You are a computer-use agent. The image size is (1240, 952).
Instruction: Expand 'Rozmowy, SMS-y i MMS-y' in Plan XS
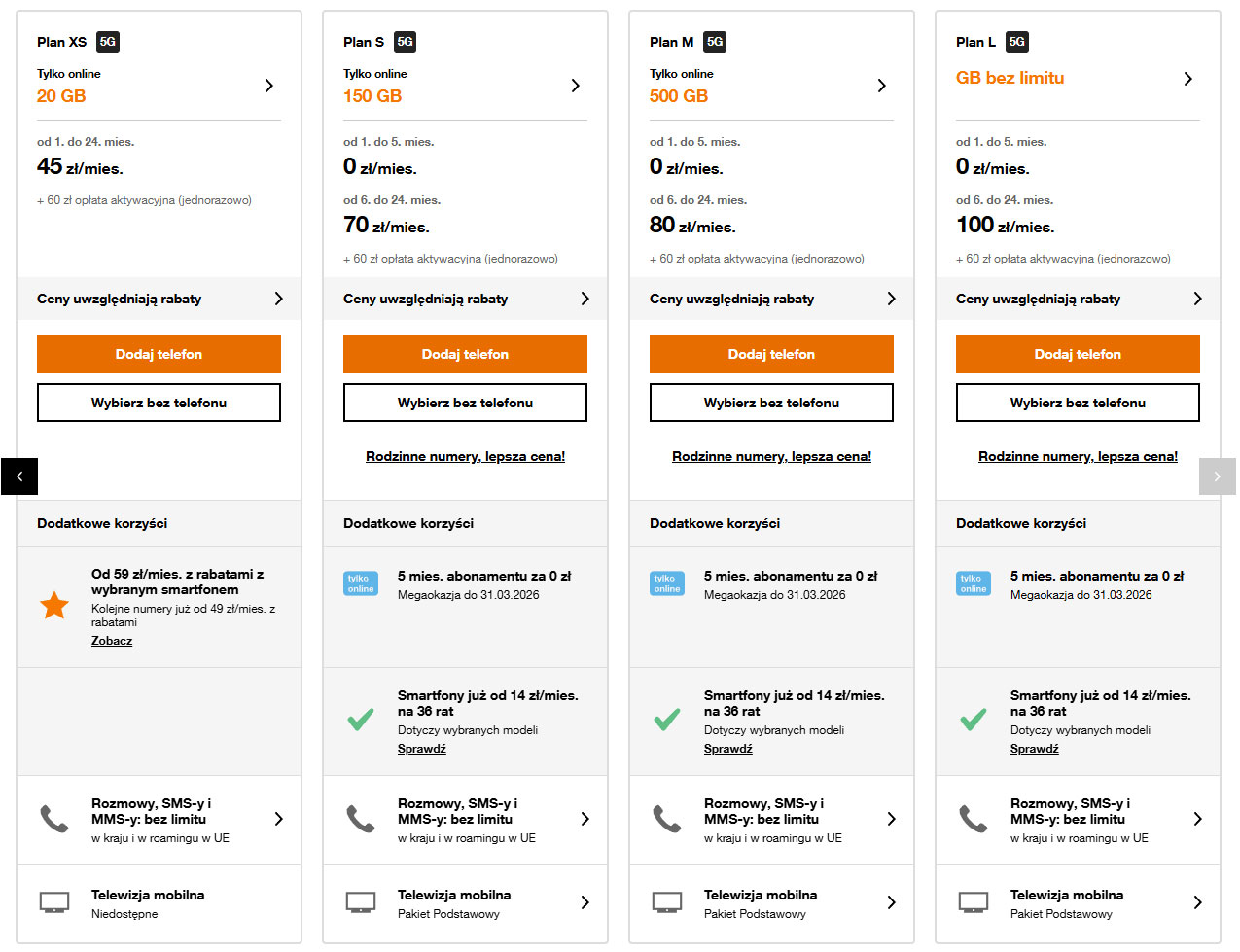[x=279, y=819]
